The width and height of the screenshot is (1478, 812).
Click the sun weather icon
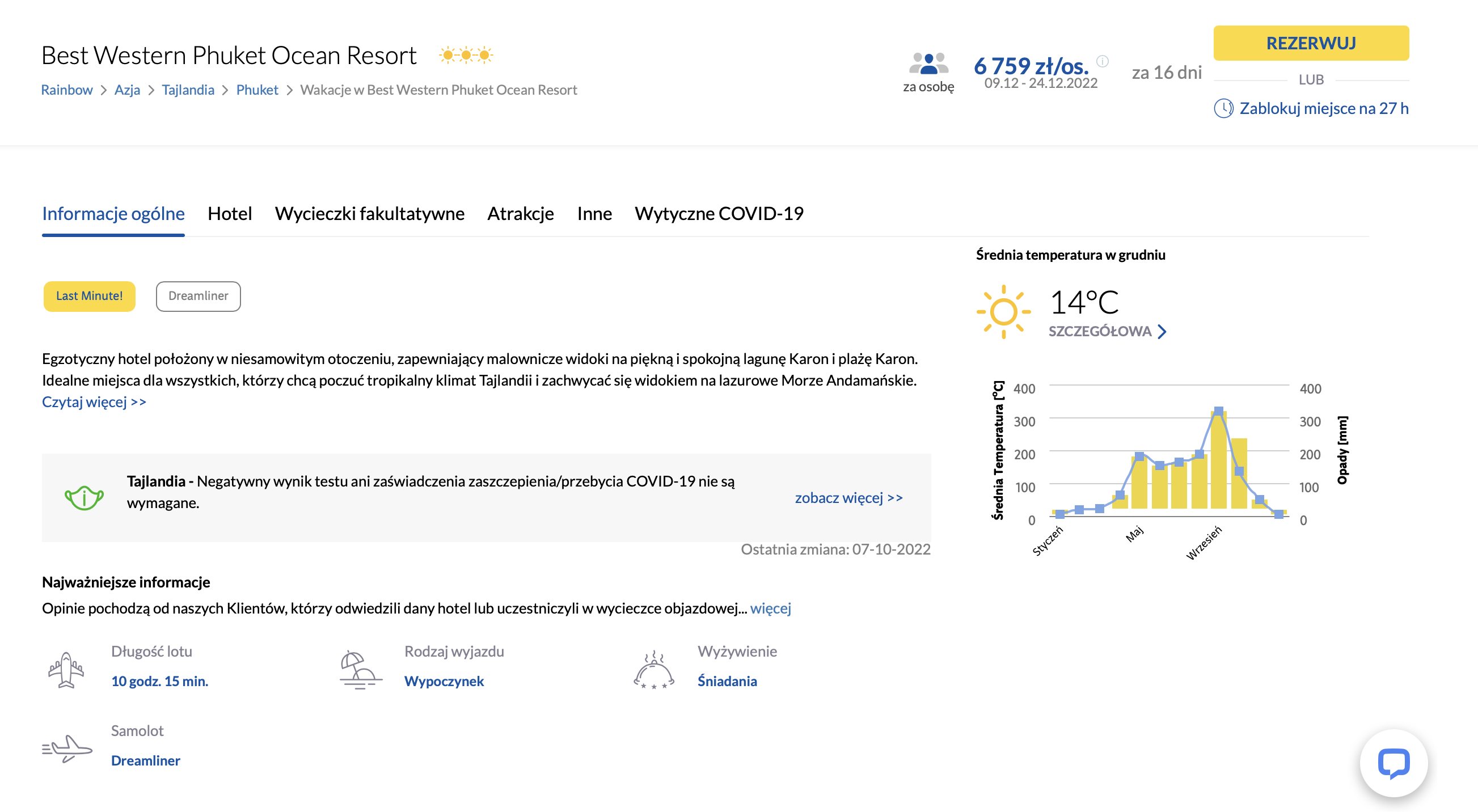1003,312
